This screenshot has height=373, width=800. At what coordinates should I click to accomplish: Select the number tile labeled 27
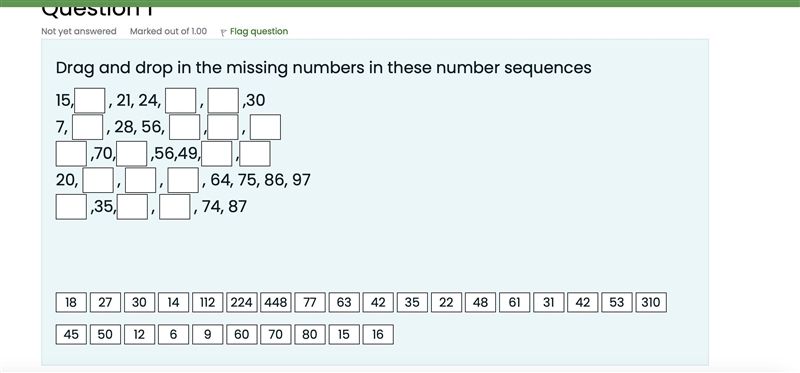[x=105, y=303]
